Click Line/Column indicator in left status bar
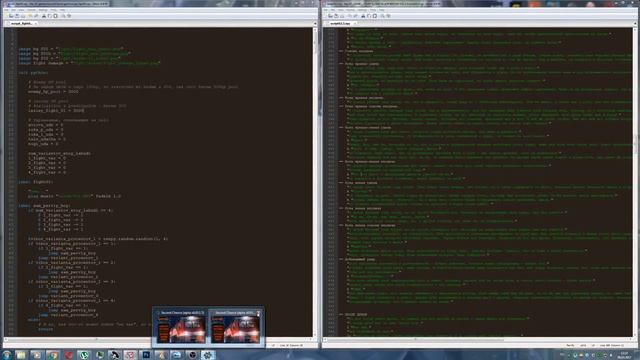Viewport: 640px width, 360px height. coord(291,345)
